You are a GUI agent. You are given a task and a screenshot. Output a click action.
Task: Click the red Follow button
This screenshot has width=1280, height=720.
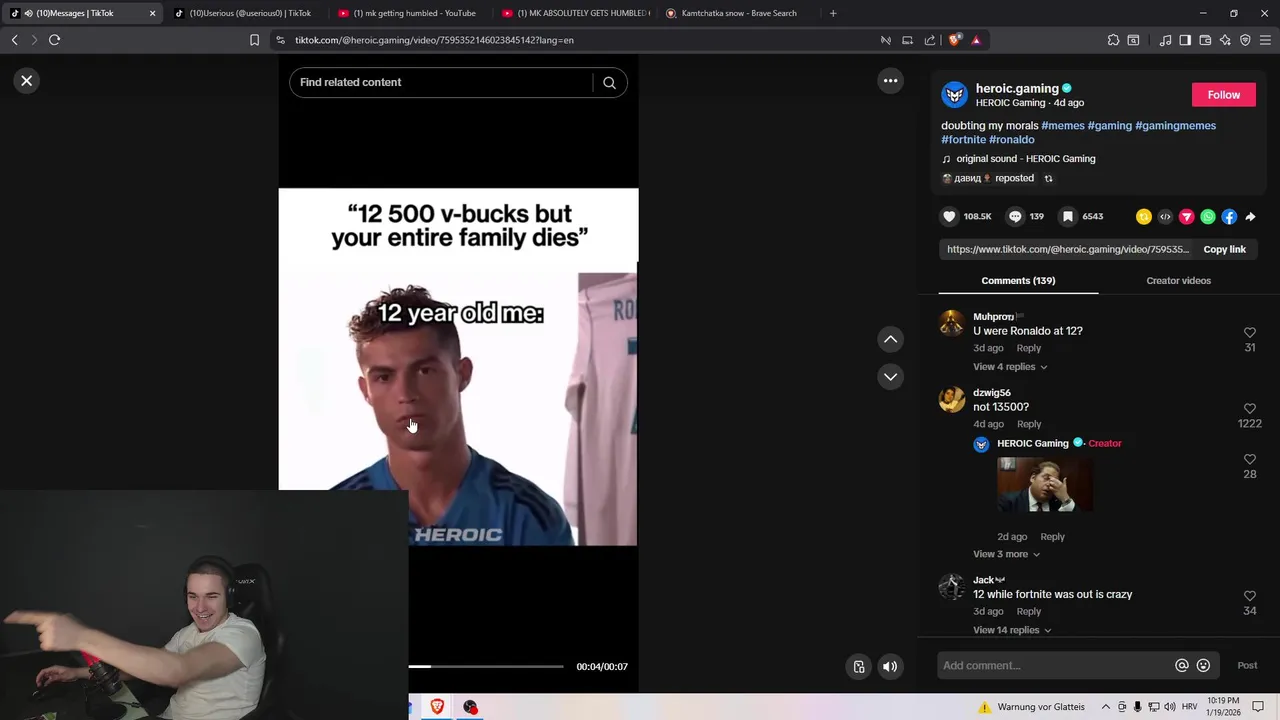[x=1223, y=95]
